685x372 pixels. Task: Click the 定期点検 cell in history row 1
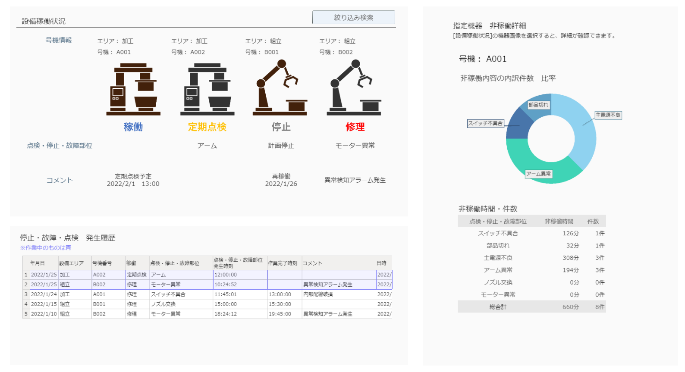pos(136,275)
